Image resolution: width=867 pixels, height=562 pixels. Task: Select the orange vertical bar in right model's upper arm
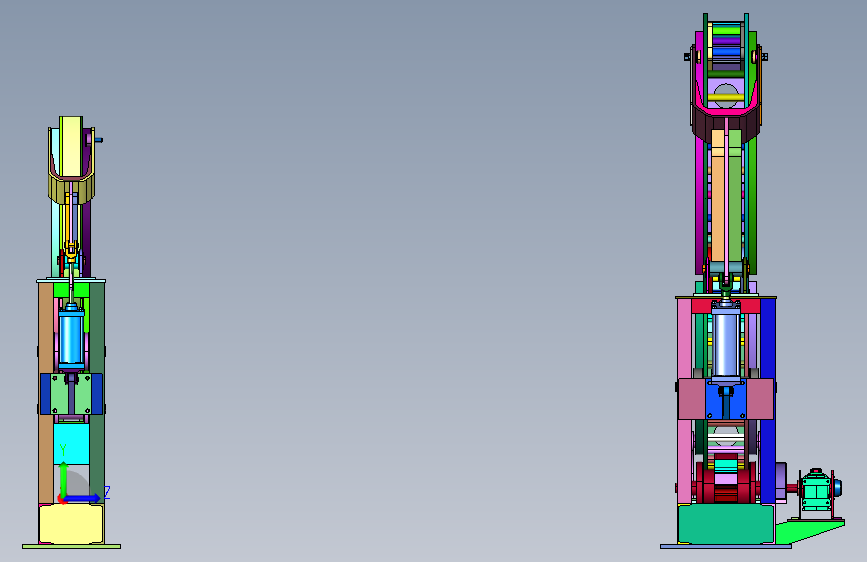click(x=718, y=195)
